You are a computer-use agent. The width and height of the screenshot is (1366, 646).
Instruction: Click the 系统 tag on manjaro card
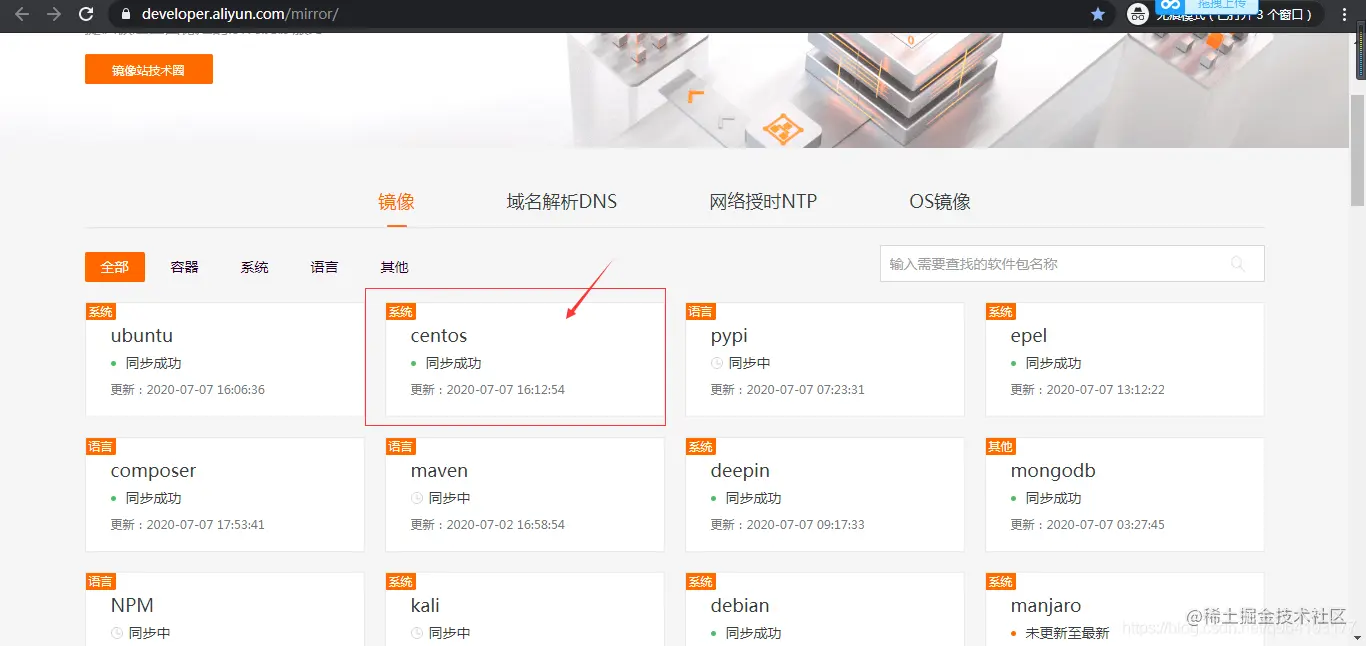[x=1001, y=582]
